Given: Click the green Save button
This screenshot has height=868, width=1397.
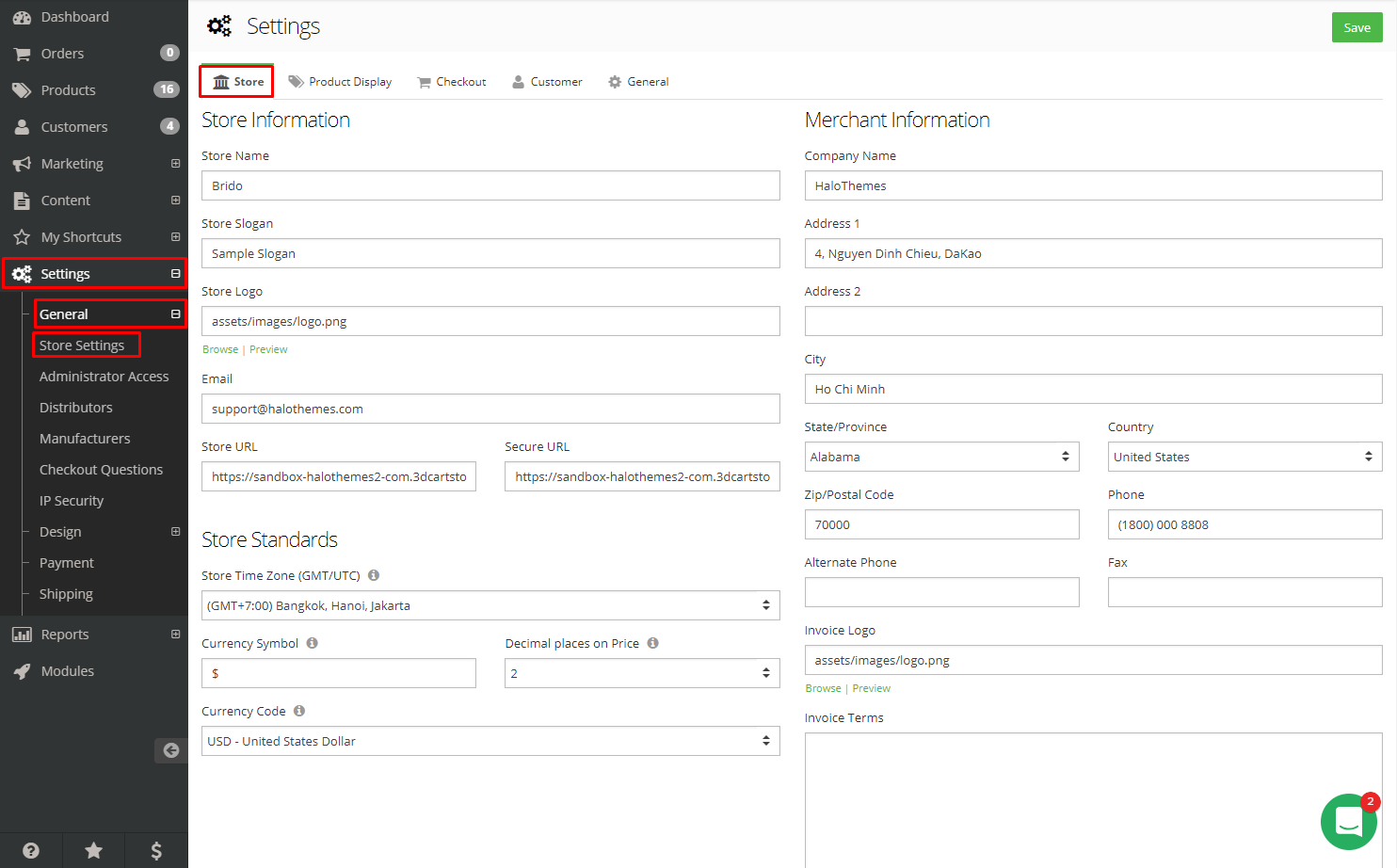Looking at the screenshot, I should click(x=1357, y=27).
